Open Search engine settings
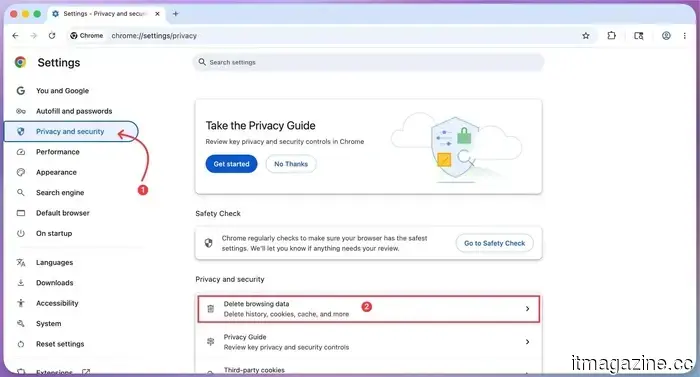Viewport: 700px width, 377px height. point(60,193)
